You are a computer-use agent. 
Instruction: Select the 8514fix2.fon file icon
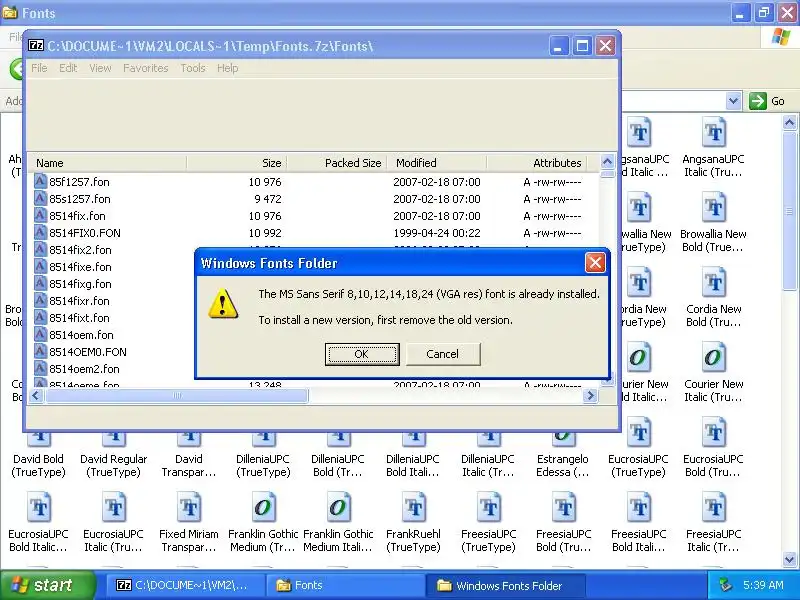pyautogui.click(x=41, y=249)
